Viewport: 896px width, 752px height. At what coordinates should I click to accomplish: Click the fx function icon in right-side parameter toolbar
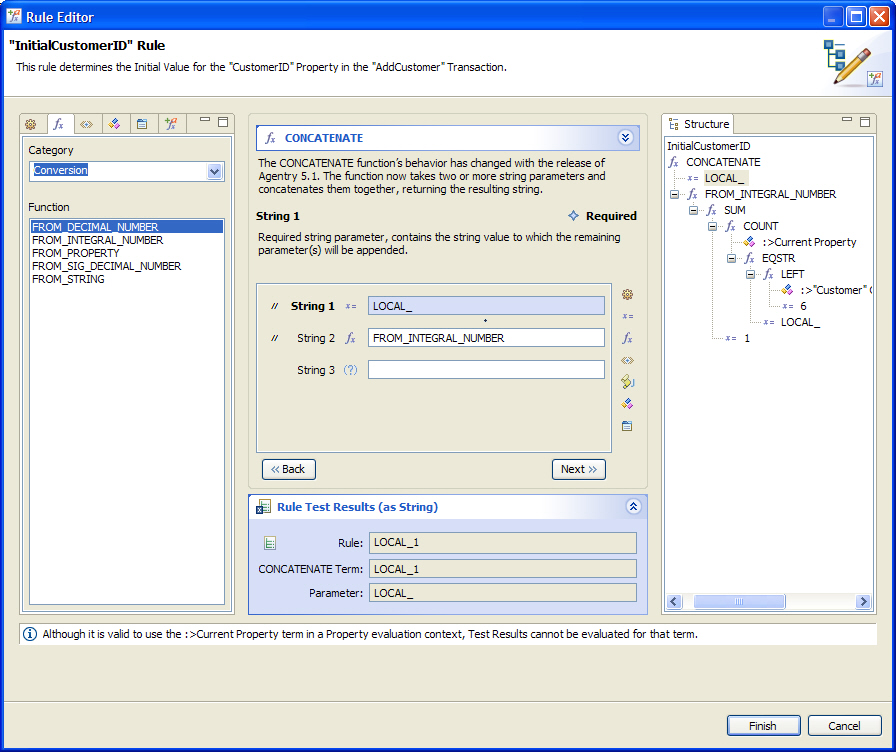click(627, 338)
